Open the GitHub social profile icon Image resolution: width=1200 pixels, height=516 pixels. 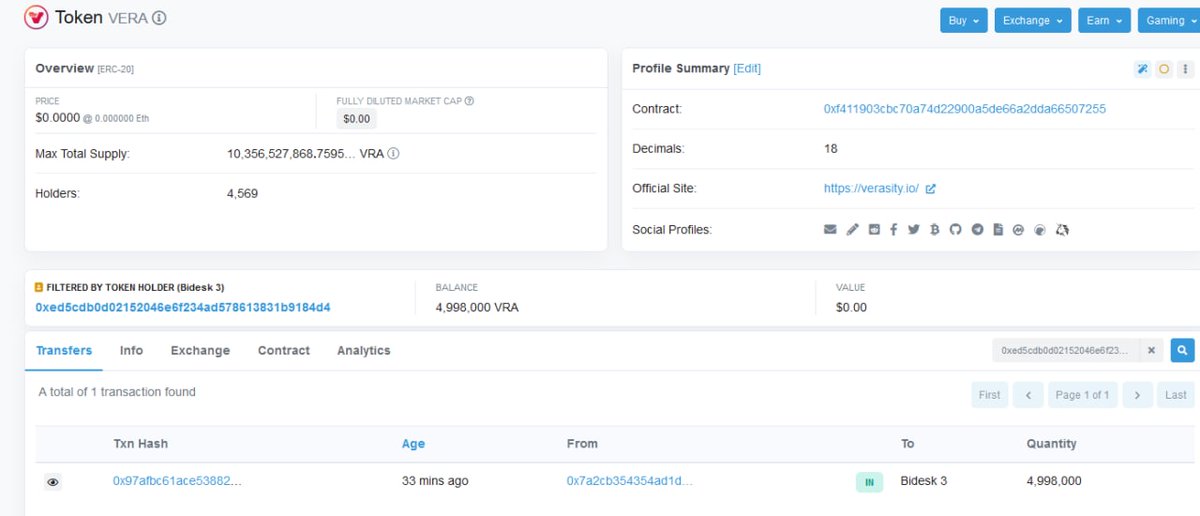[x=955, y=230]
